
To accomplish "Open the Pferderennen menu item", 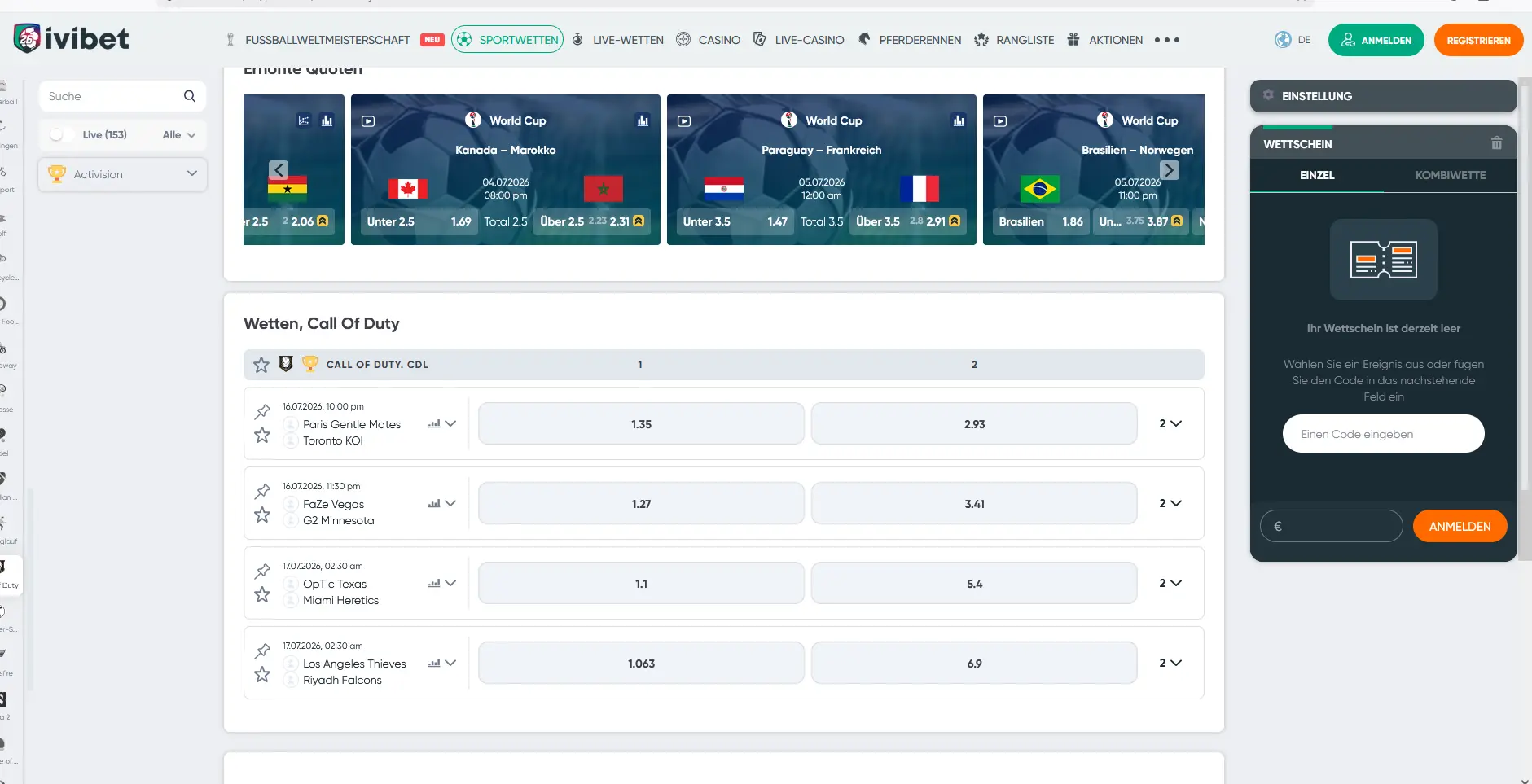I will click(x=909, y=40).
